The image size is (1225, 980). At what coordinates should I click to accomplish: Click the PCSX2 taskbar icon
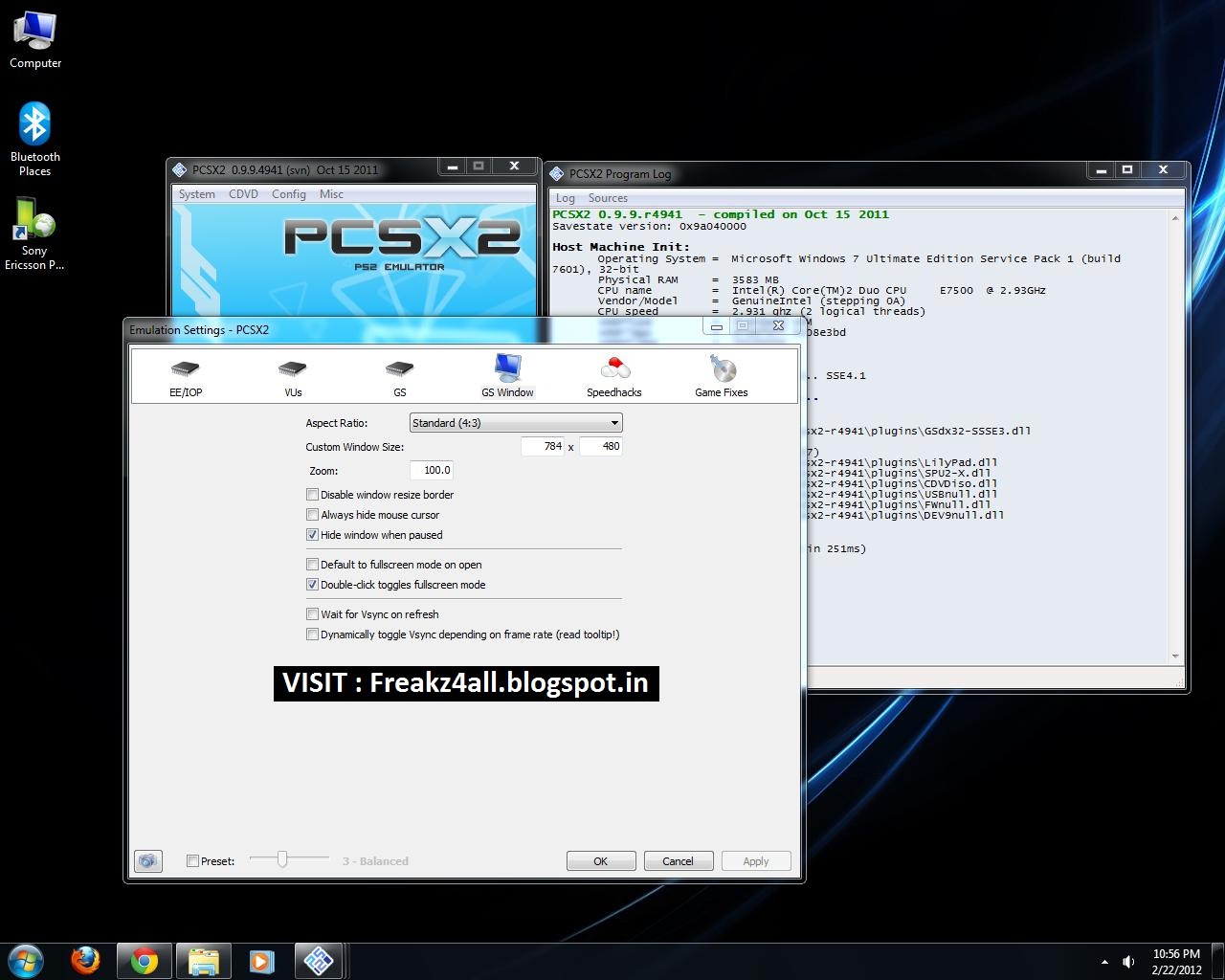point(319,961)
